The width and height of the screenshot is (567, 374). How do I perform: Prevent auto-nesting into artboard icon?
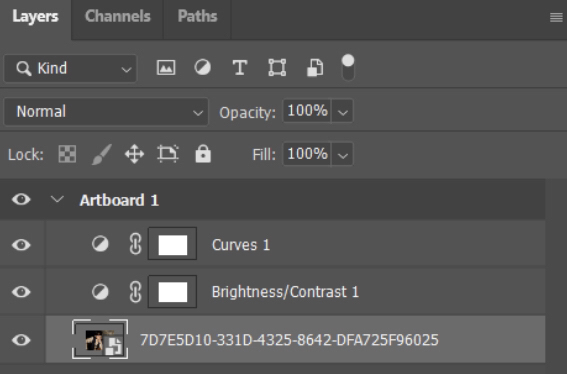[x=168, y=154]
